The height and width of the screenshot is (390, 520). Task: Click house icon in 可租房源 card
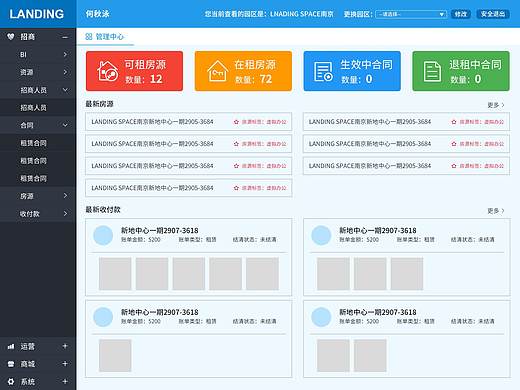pos(107,71)
